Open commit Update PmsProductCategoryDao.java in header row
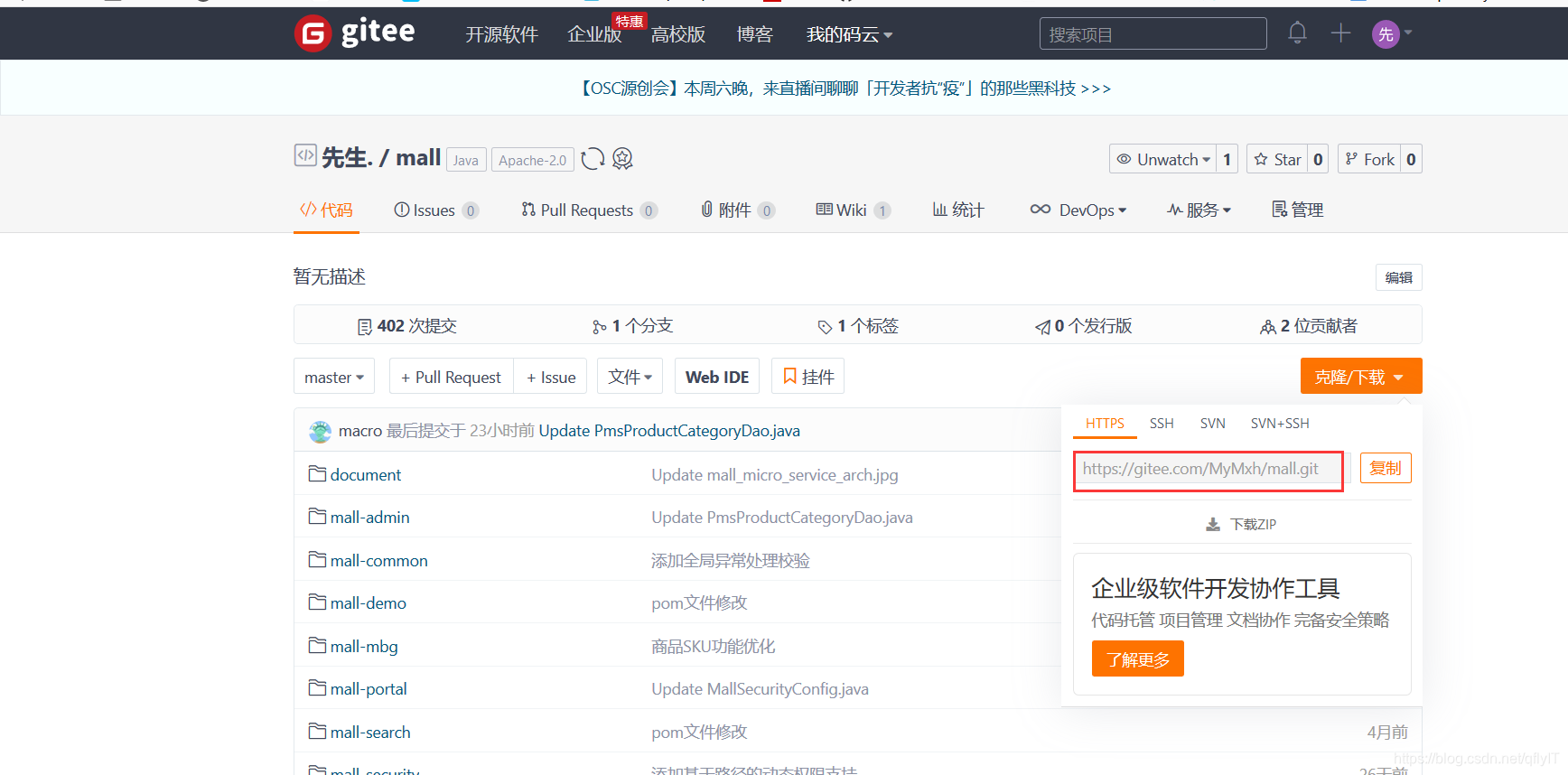This screenshot has width=1568, height=775. pos(669,431)
